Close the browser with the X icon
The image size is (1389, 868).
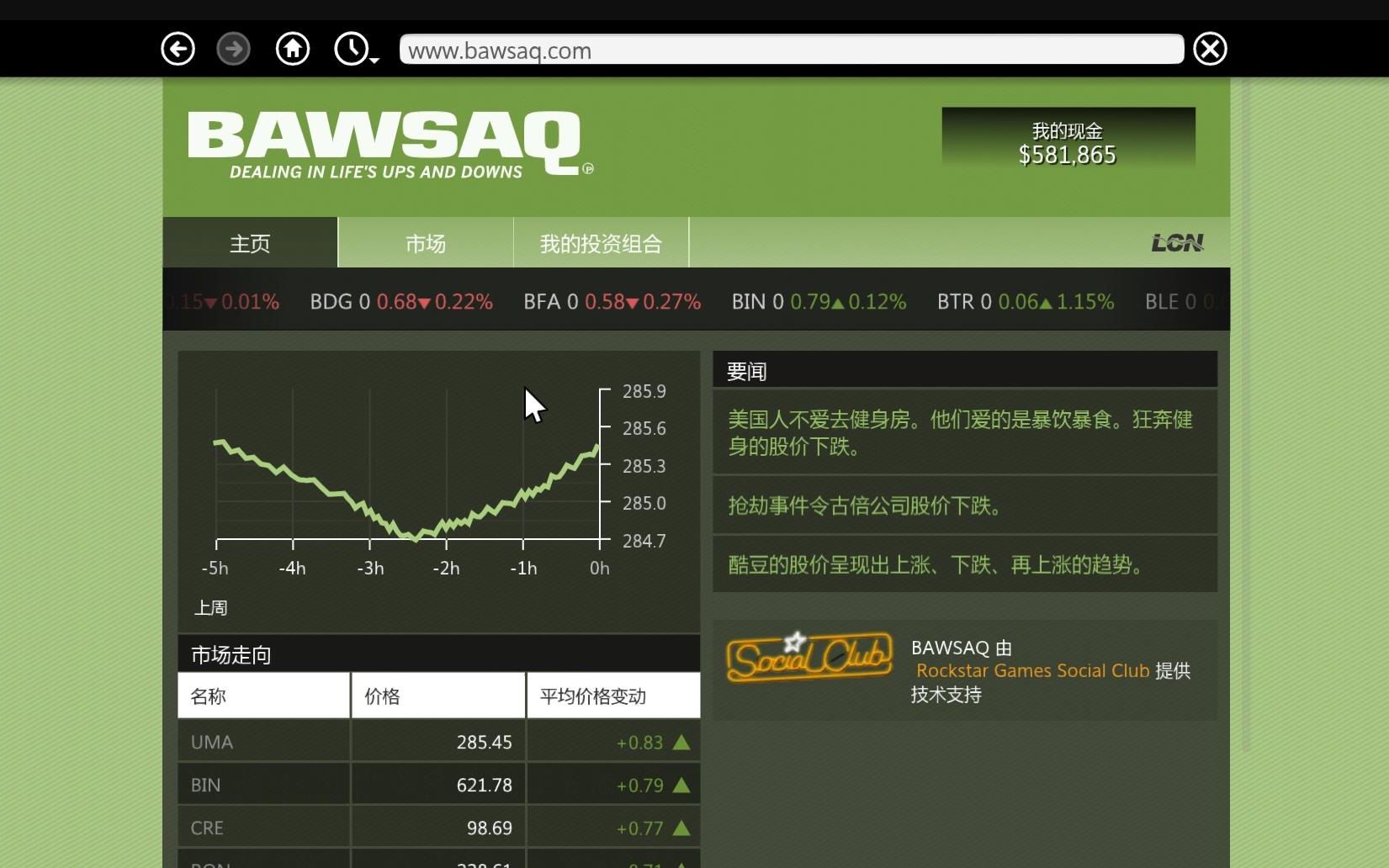pyautogui.click(x=1210, y=49)
